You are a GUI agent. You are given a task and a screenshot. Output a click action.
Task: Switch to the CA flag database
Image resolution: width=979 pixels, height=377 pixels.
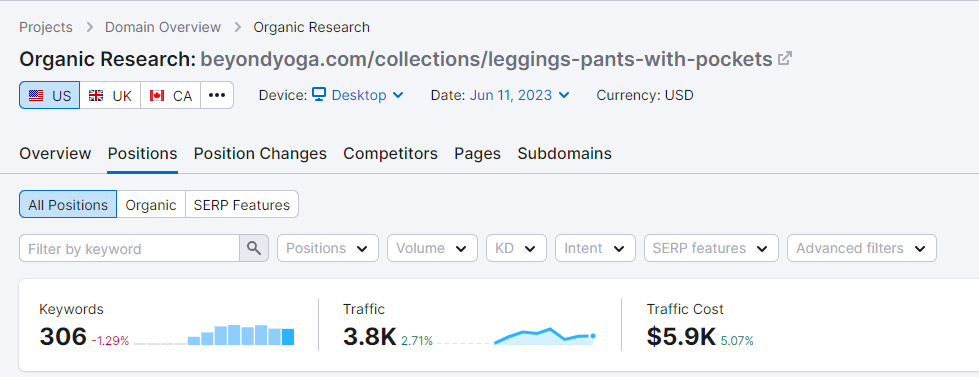170,95
